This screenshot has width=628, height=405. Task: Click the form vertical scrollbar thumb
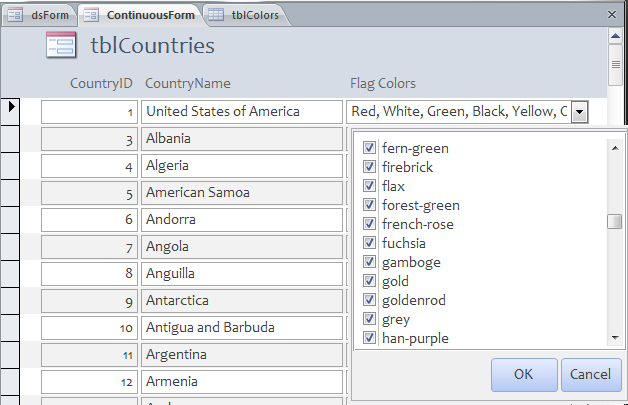point(616,64)
